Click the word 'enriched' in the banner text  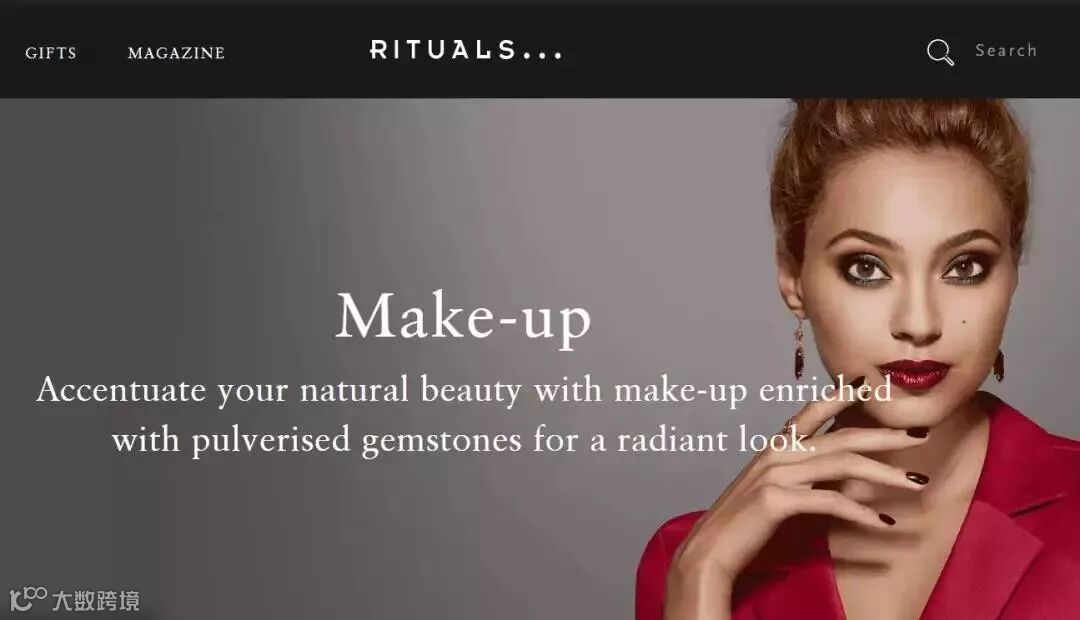(825, 390)
